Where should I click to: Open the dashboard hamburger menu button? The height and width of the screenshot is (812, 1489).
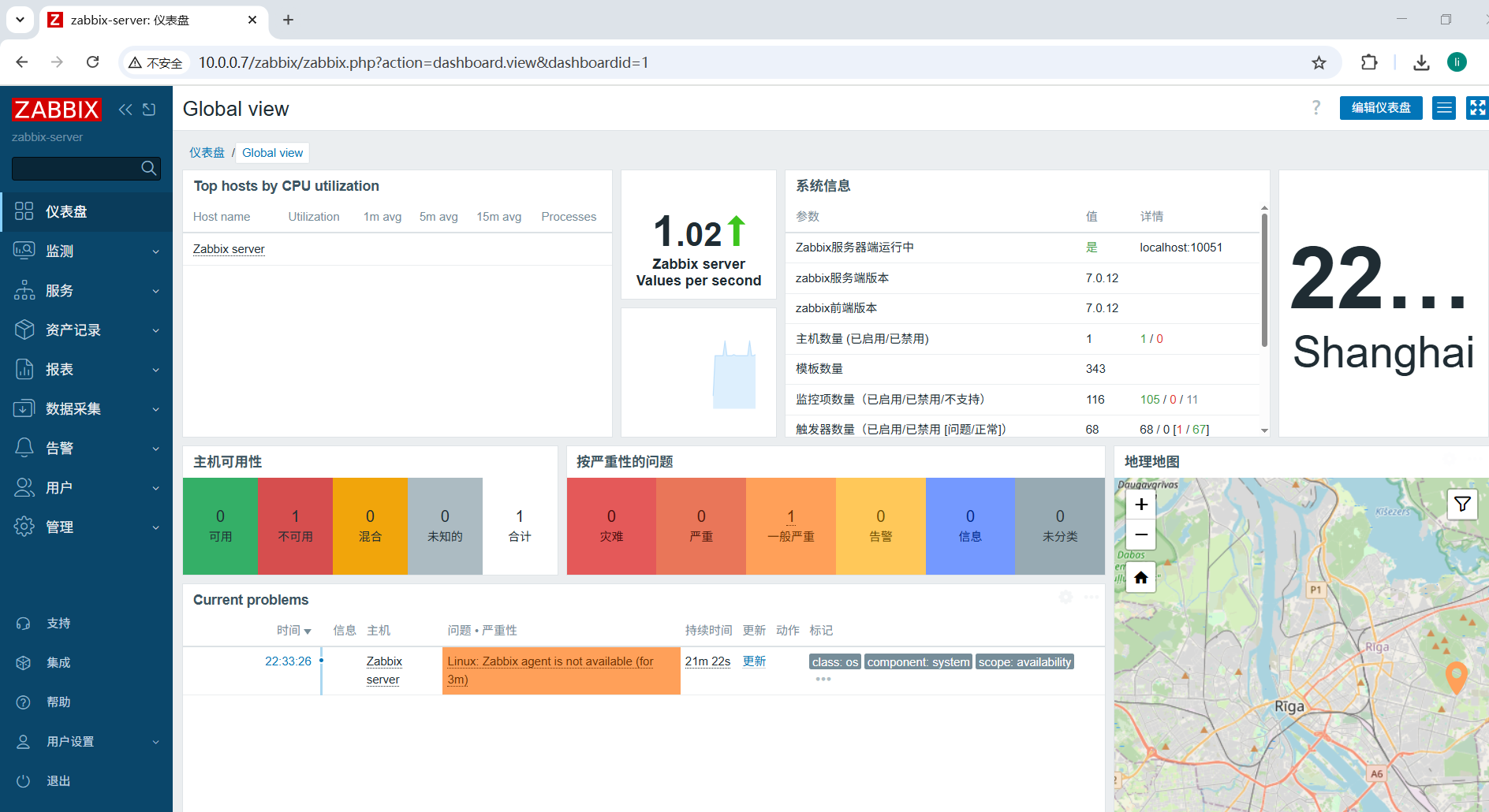[1445, 108]
